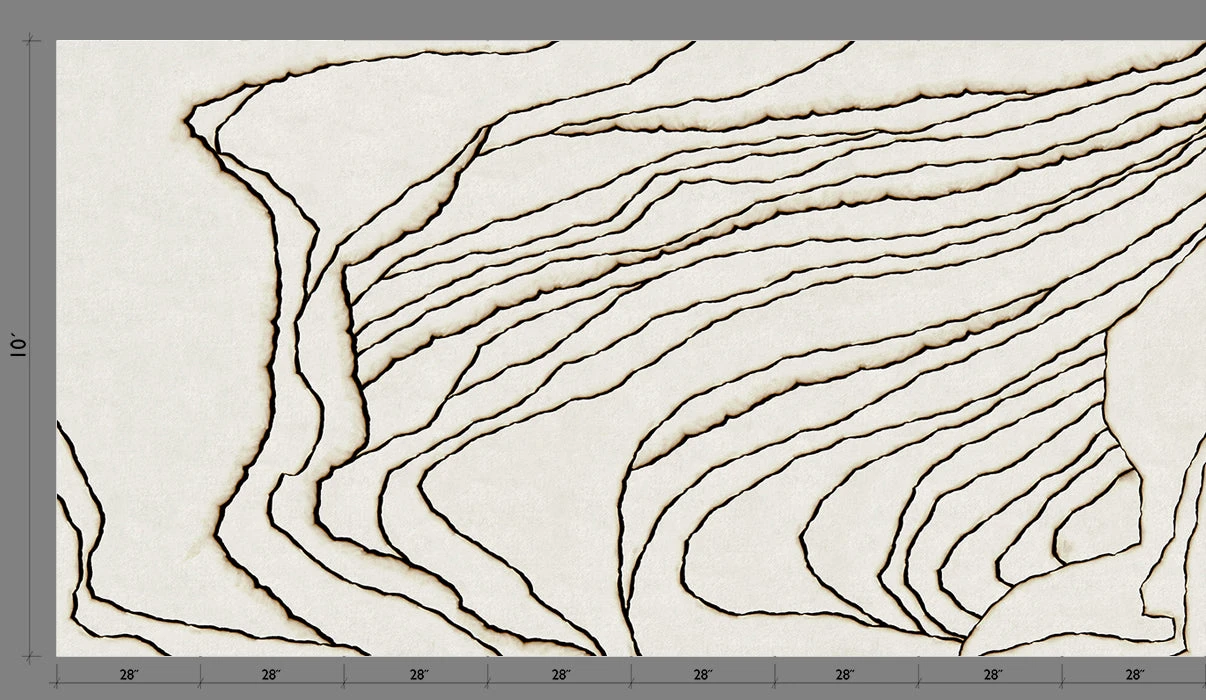This screenshot has width=1206, height=700.
Task: Click the burnt-paper contour mural artwork
Action: pos(630,348)
